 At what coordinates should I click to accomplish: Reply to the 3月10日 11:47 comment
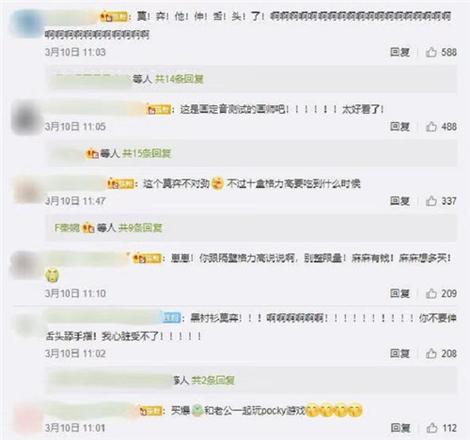coord(400,201)
